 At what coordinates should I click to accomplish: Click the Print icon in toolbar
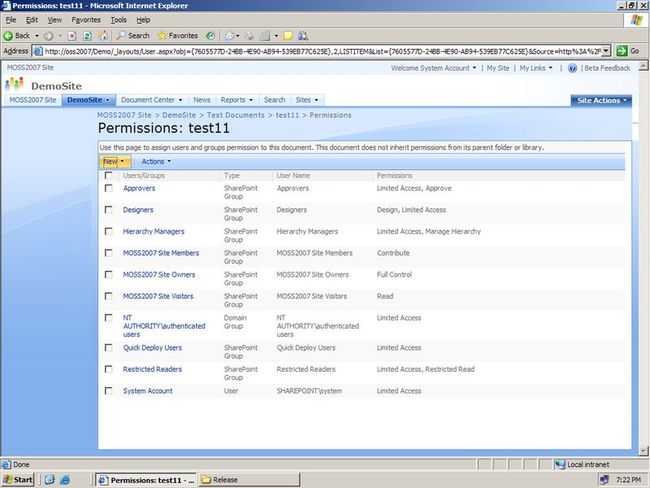pos(249,36)
